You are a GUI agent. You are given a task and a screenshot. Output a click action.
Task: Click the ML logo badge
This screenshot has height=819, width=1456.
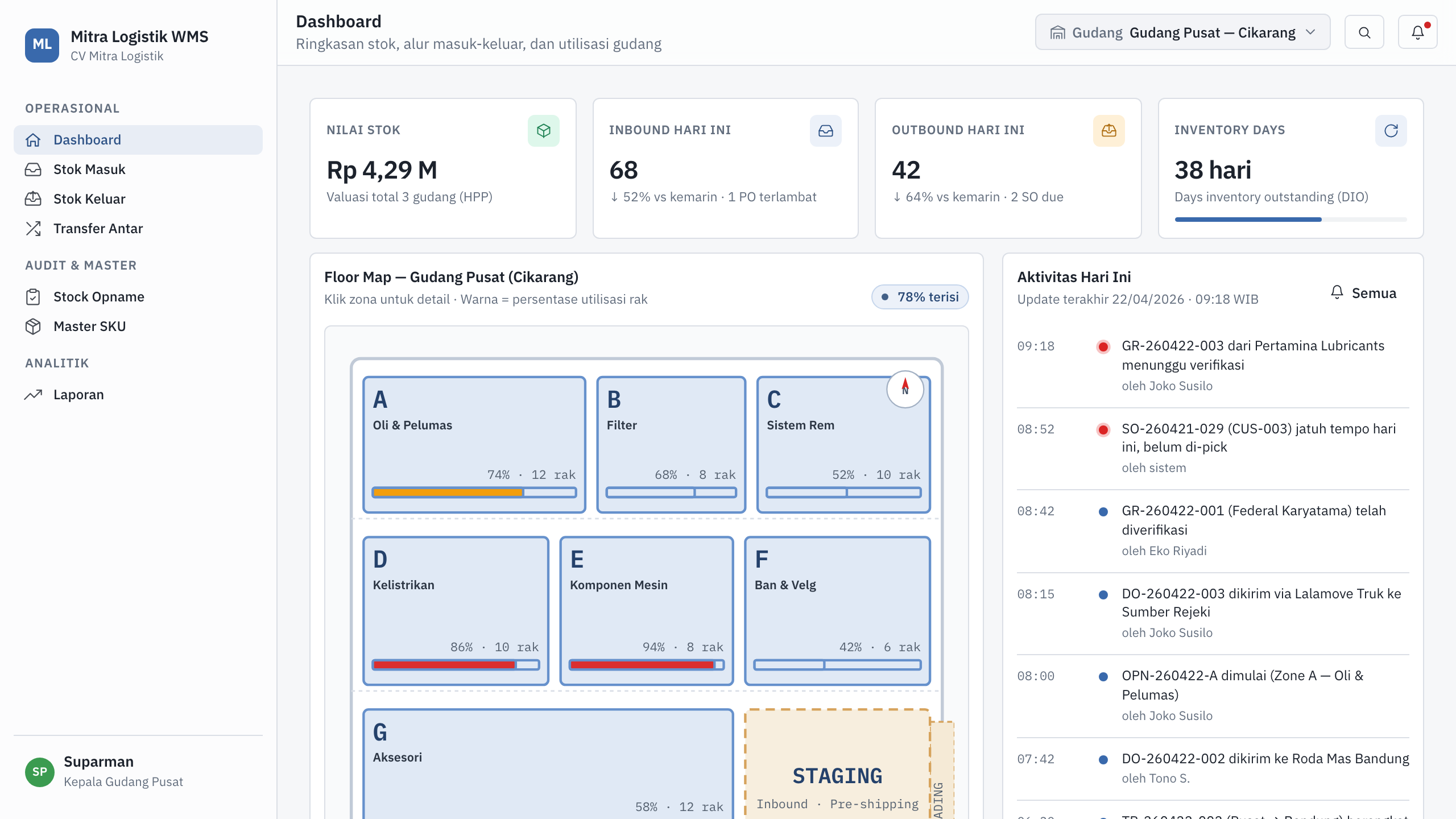click(42, 45)
